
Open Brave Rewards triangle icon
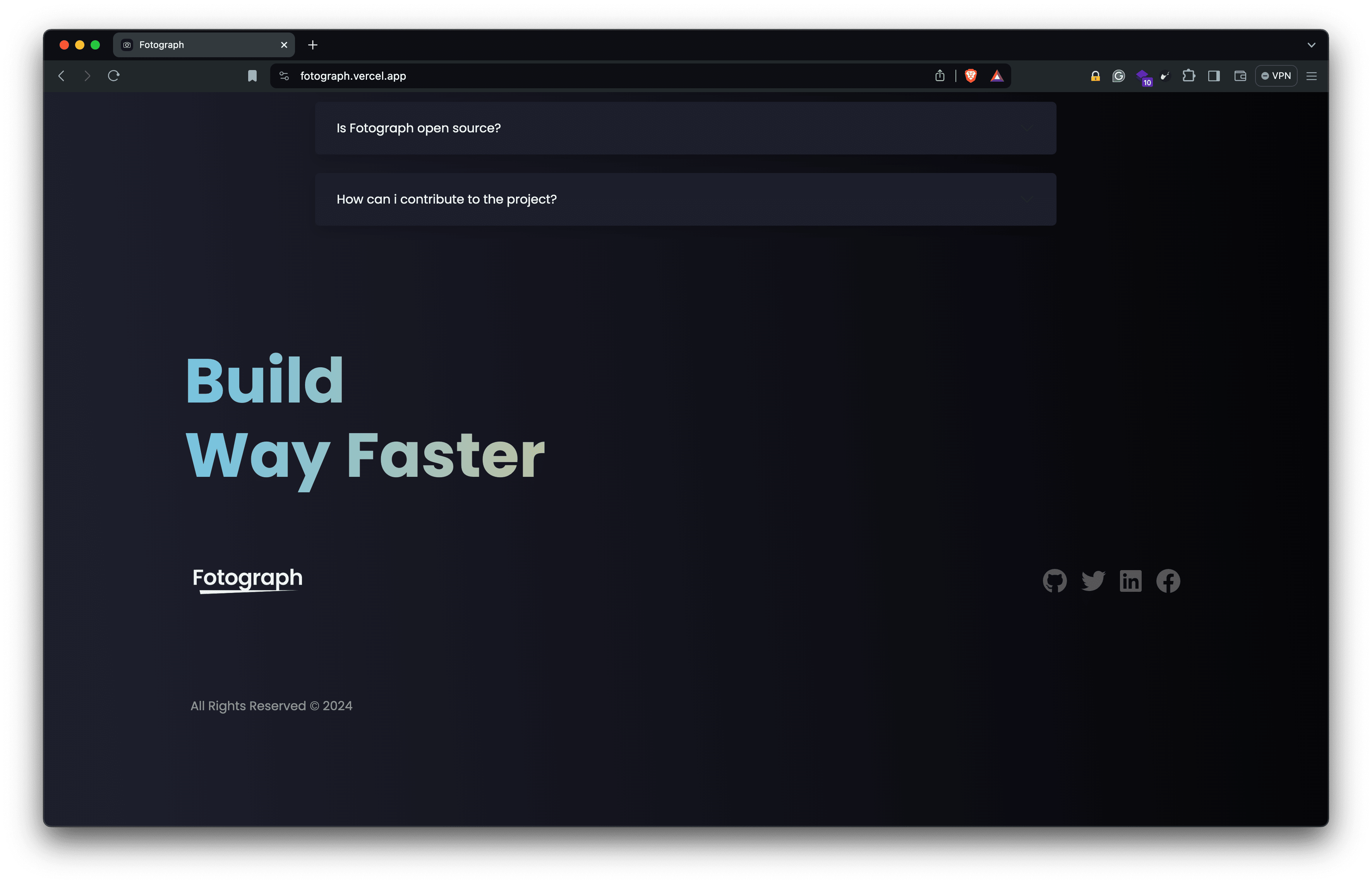[x=997, y=76]
